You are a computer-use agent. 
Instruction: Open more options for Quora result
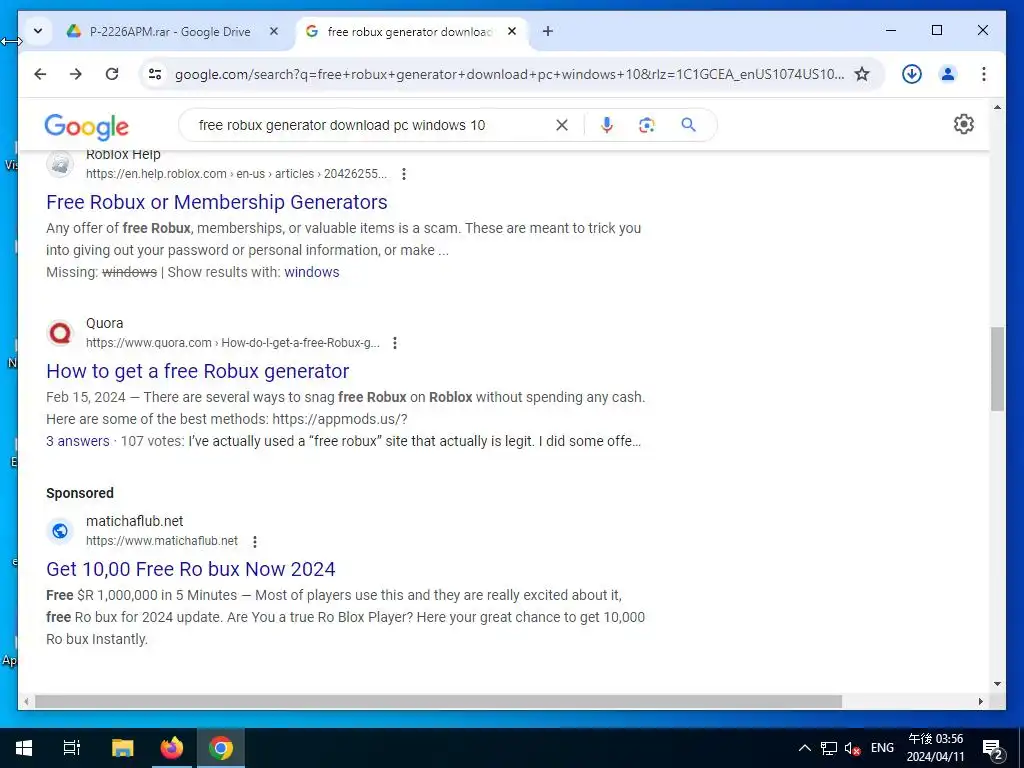[x=395, y=343]
